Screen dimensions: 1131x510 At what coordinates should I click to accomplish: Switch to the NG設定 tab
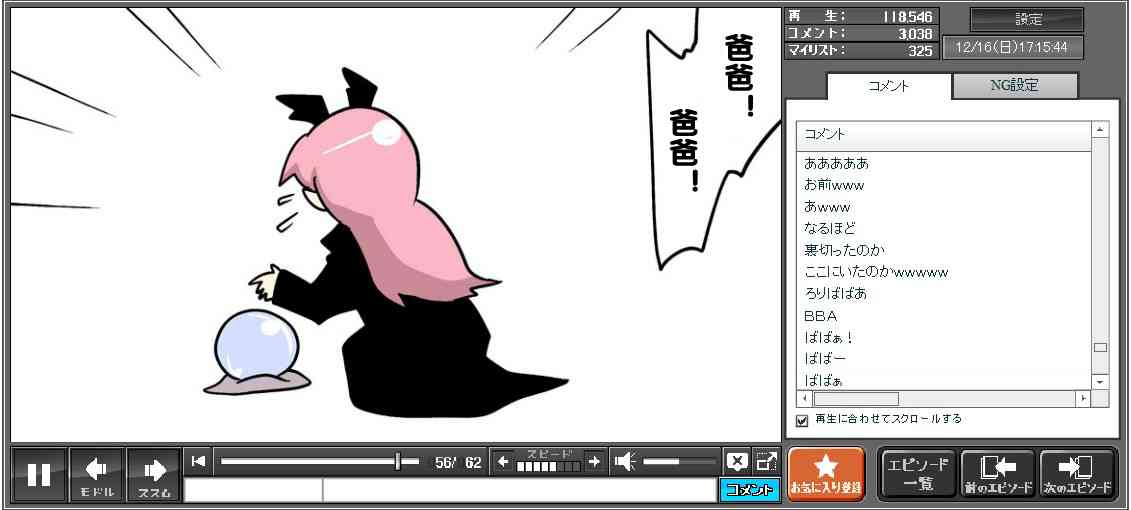pyautogui.click(x=1014, y=86)
